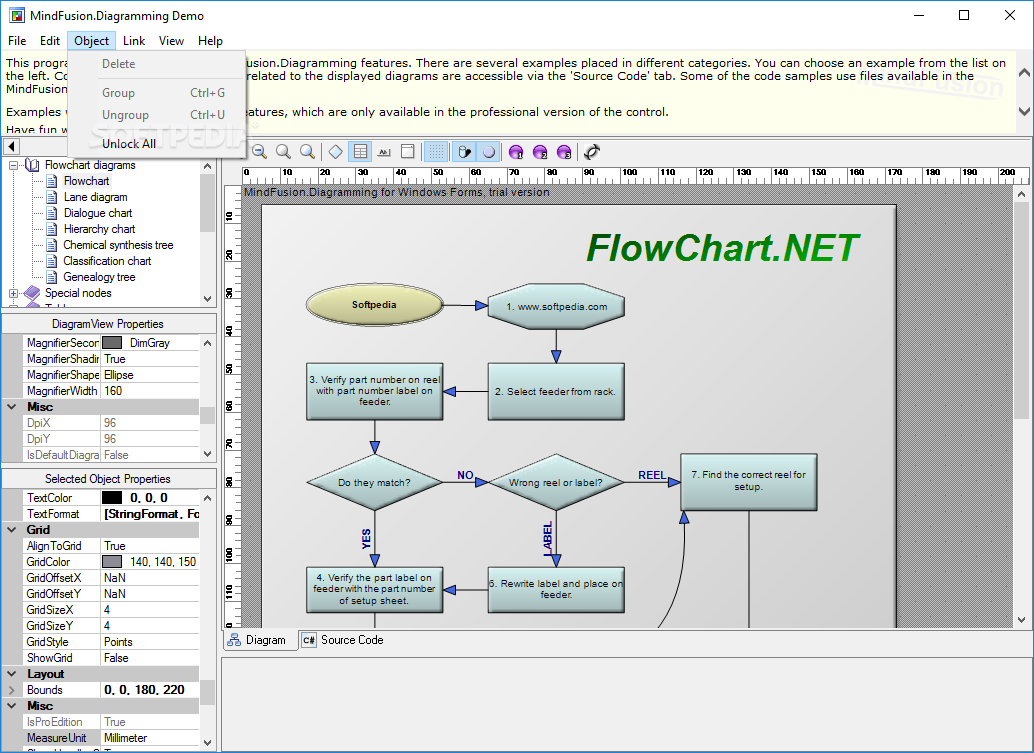This screenshot has height=753, width=1034.
Task: Toggle the dotted grid display button
Action: tap(435, 152)
